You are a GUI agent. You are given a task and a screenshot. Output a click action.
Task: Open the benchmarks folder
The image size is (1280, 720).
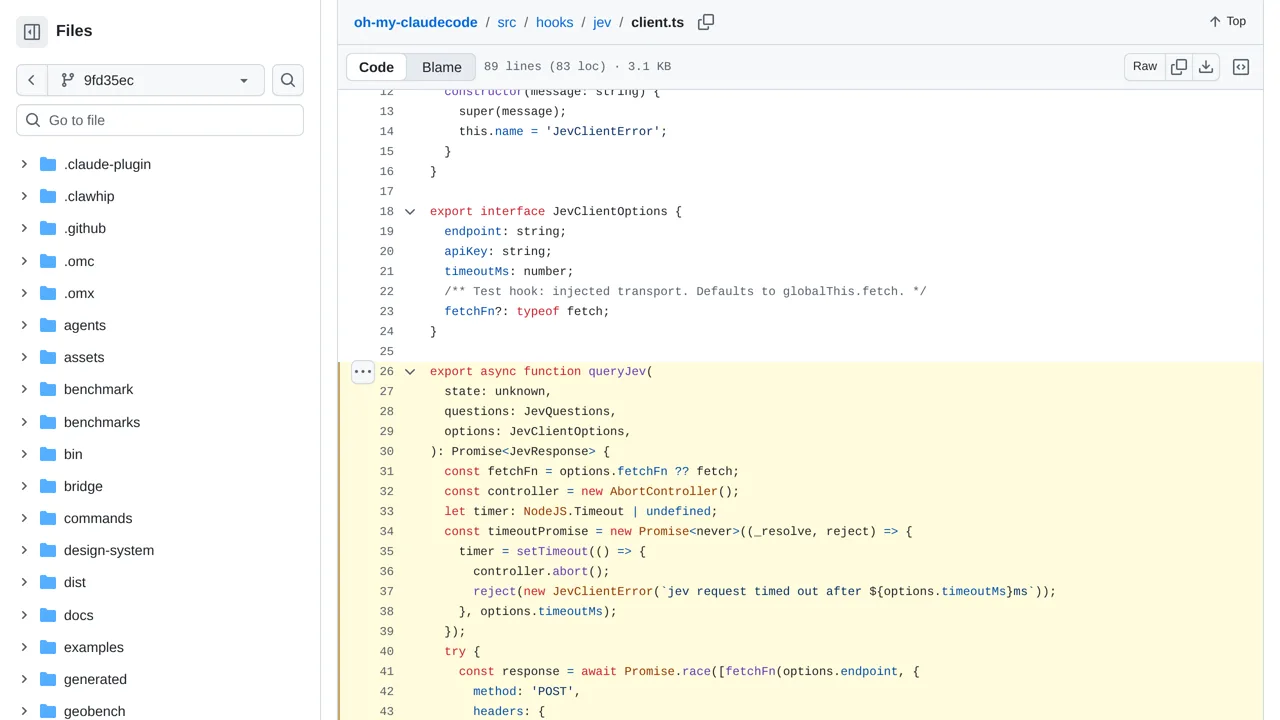click(x=102, y=422)
